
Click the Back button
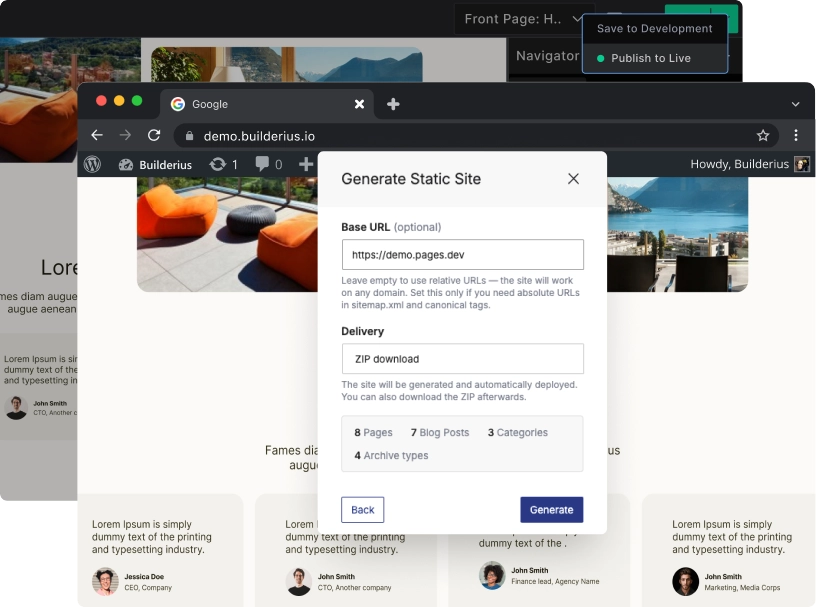(x=363, y=510)
